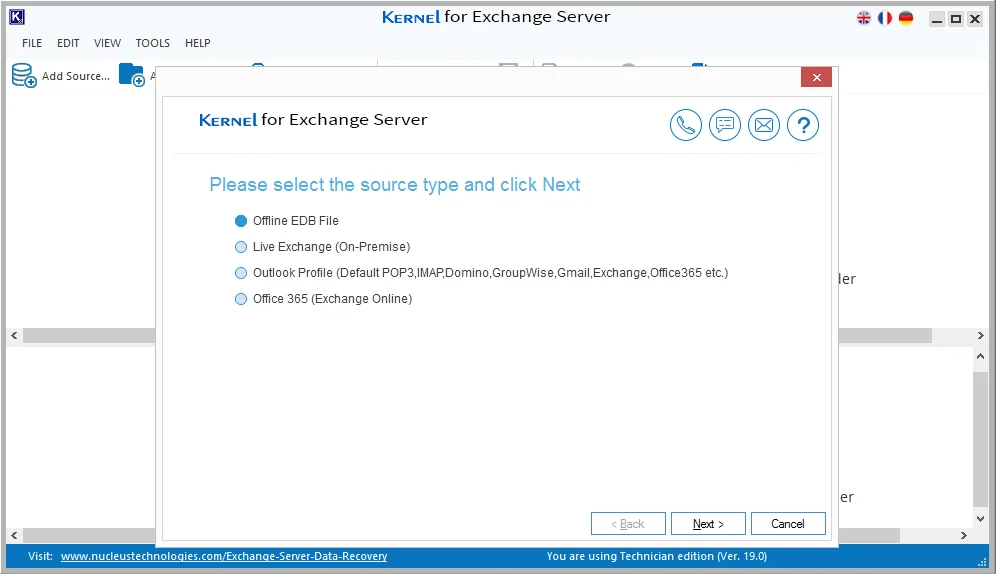Minimize the Kernel main window
Viewport: 996px width, 574px height.
(936, 19)
